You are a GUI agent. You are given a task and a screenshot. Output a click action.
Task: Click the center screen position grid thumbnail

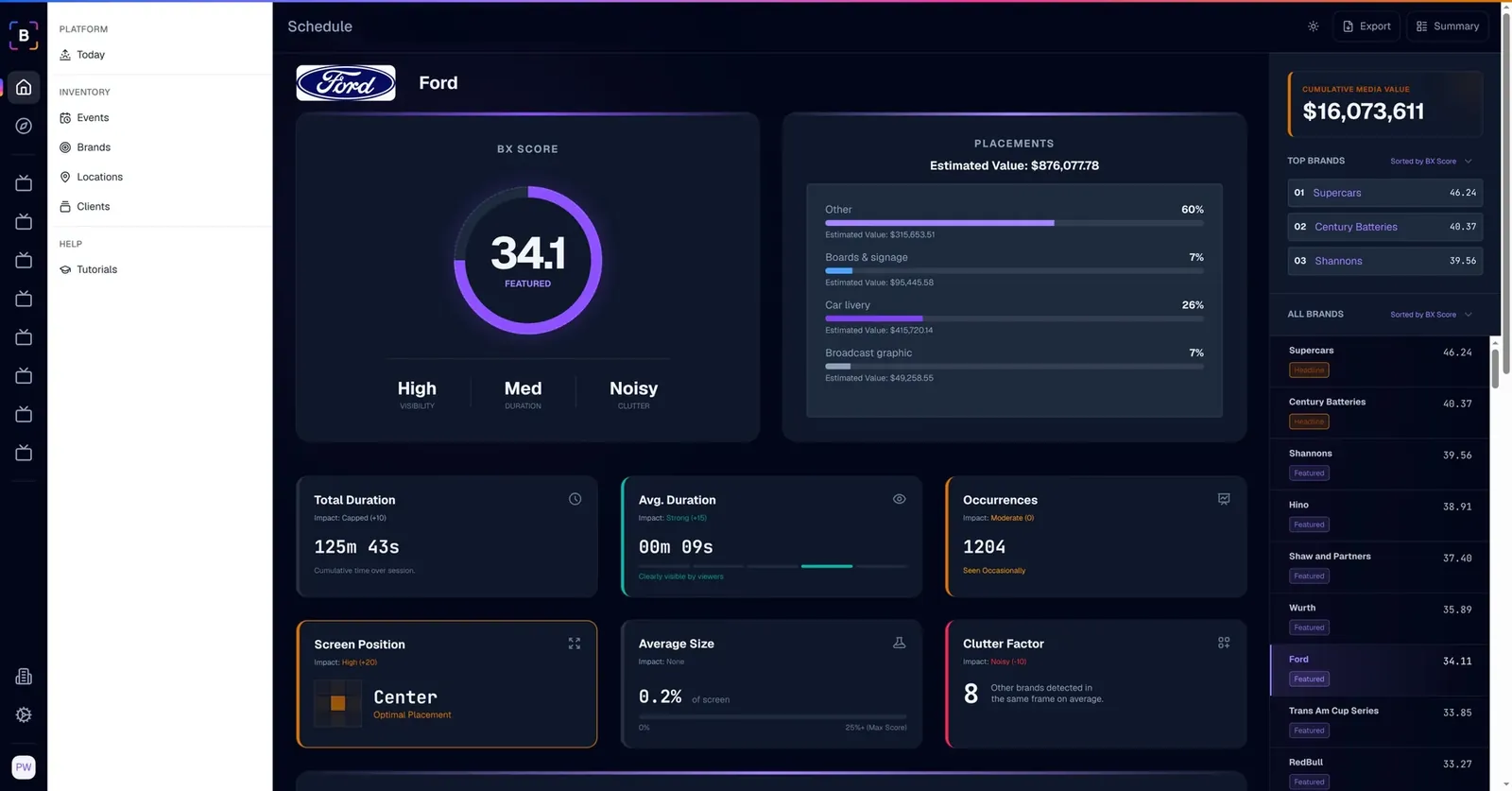pyautogui.click(x=337, y=703)
